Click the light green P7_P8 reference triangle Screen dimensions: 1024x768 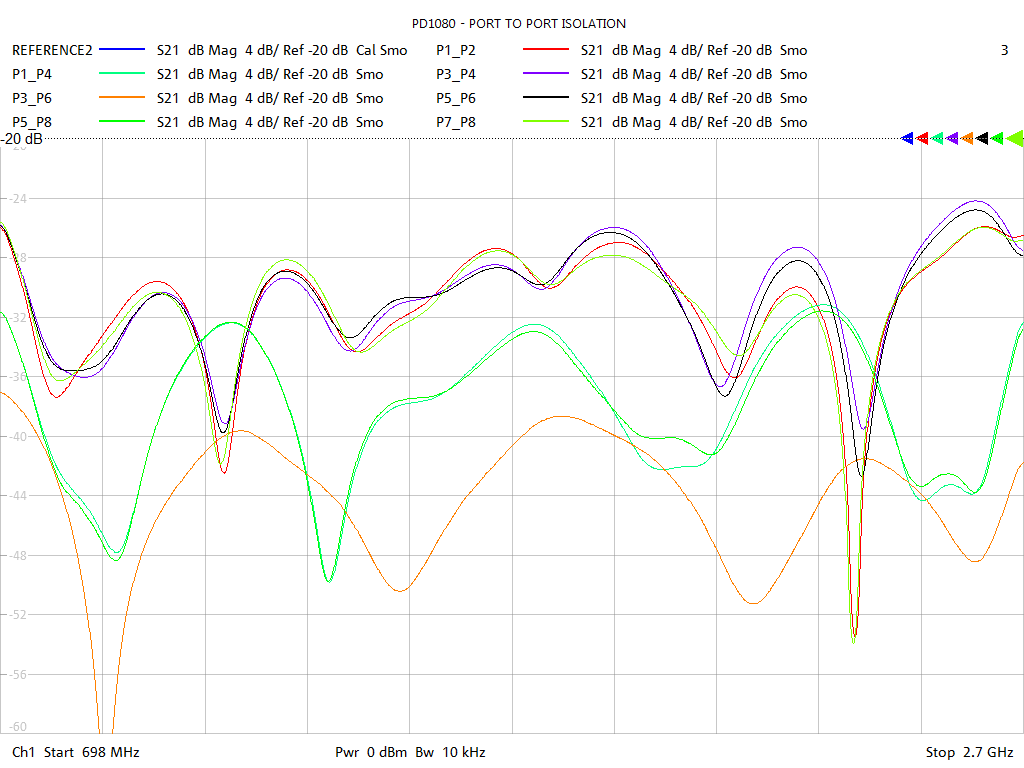pos(1014,138)
